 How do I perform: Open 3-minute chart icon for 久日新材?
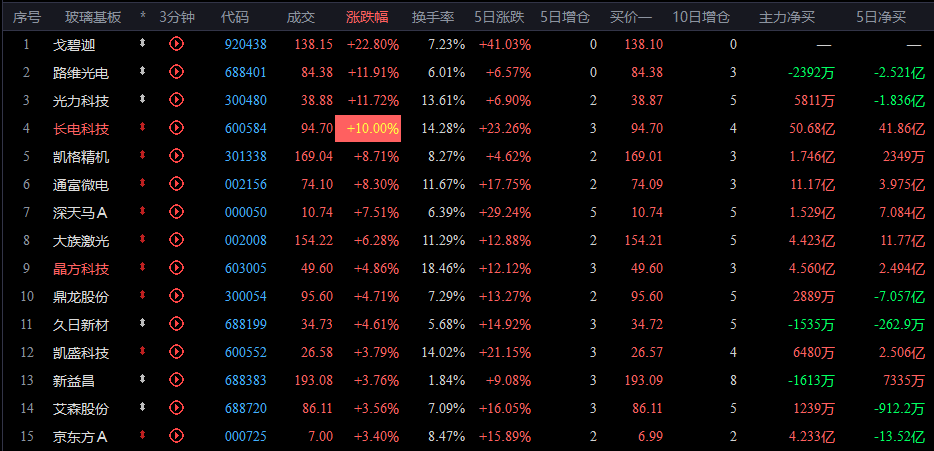tap(176, 324)
